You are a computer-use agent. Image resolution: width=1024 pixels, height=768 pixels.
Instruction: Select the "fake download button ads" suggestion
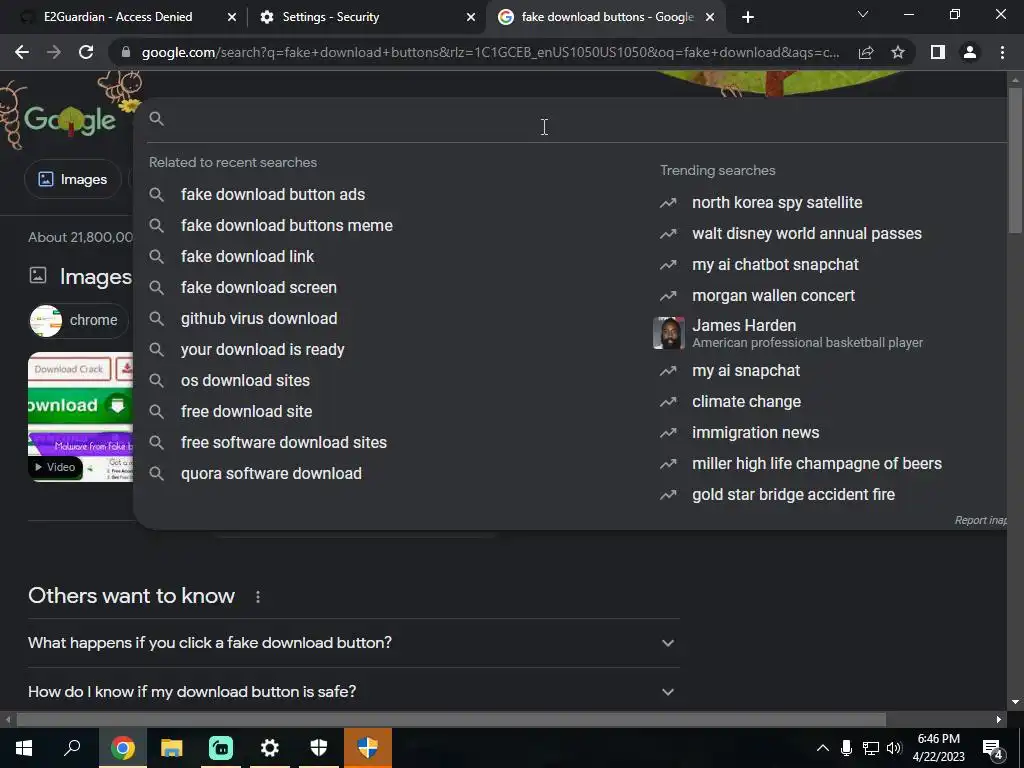point(273,194)
